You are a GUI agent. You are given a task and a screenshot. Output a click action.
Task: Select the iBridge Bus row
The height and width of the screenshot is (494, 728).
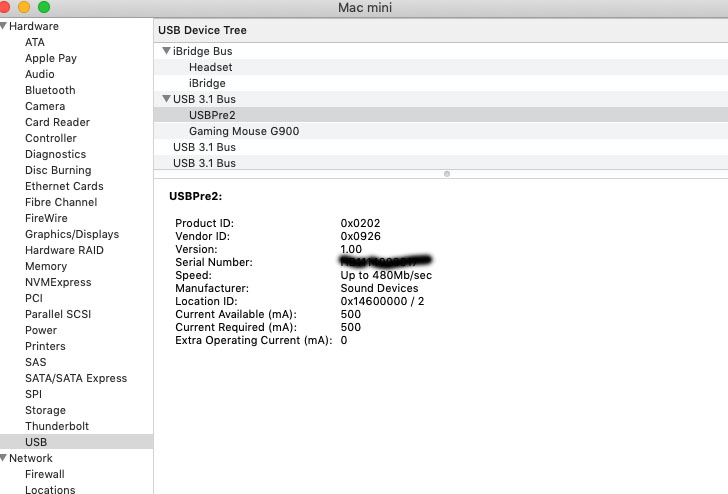point(441,51)
